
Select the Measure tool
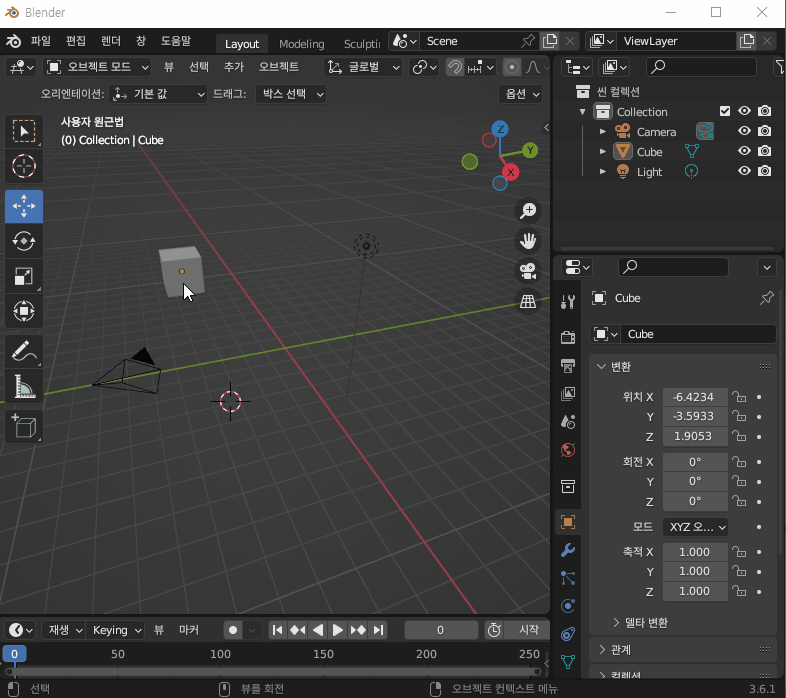(24, 387)
